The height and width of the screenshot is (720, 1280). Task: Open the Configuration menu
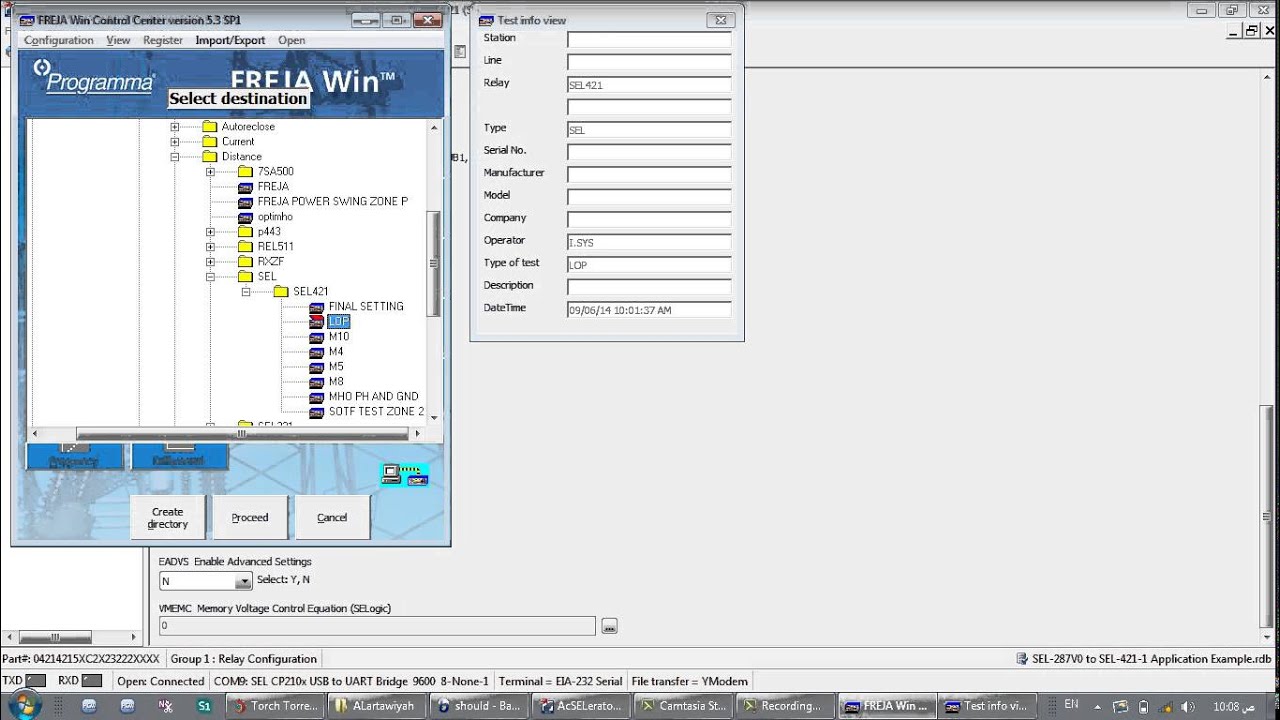point(59,40)
